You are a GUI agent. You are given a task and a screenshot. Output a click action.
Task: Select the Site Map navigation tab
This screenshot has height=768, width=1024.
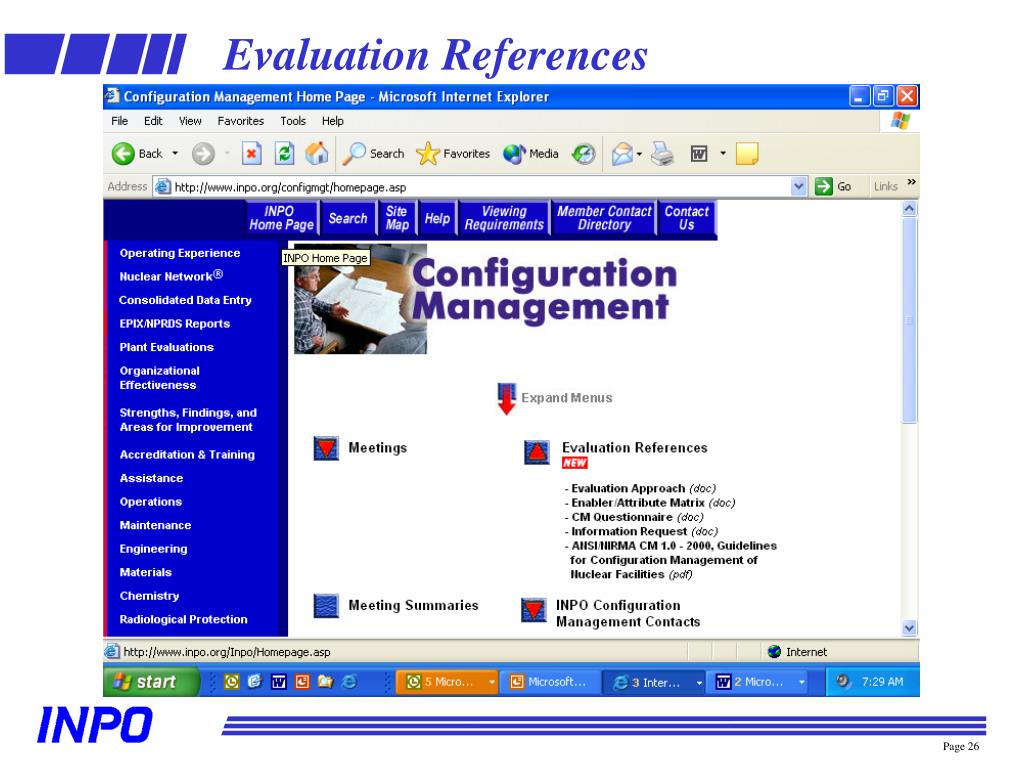click(x=397, y=218)
